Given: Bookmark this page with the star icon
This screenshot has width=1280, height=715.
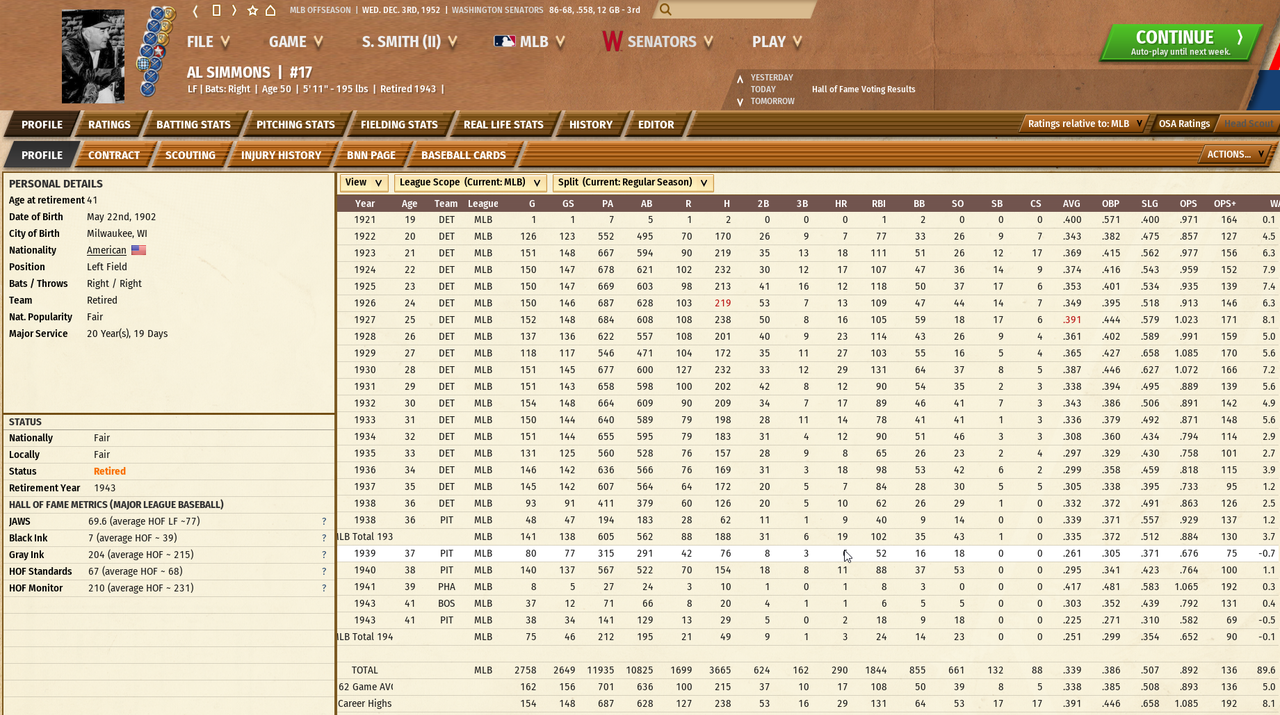Looking at the screenshot, I should point(252,10).
